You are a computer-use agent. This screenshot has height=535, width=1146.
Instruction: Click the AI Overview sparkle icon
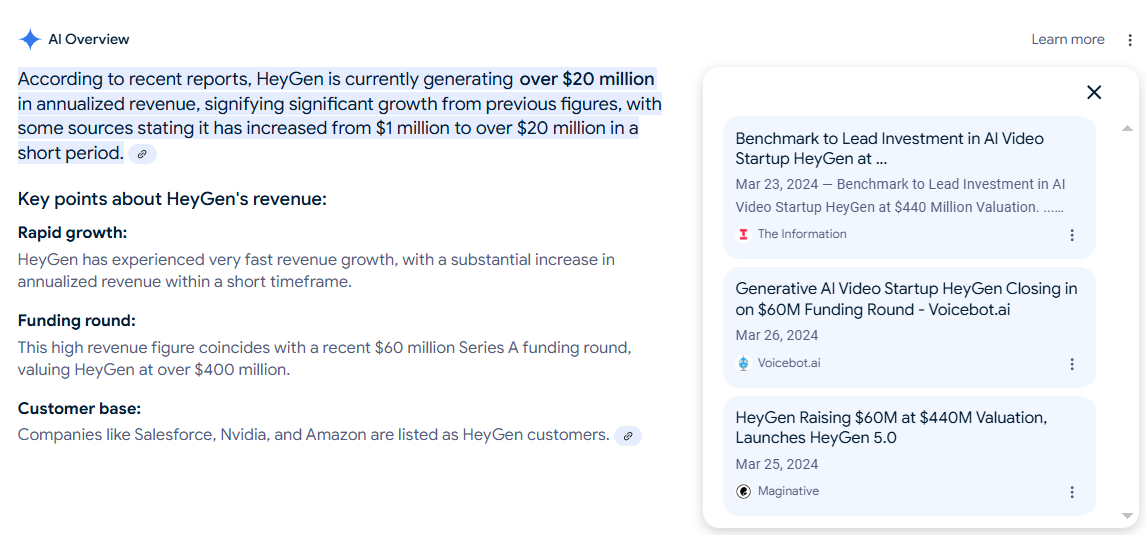[x=29, y=39]
